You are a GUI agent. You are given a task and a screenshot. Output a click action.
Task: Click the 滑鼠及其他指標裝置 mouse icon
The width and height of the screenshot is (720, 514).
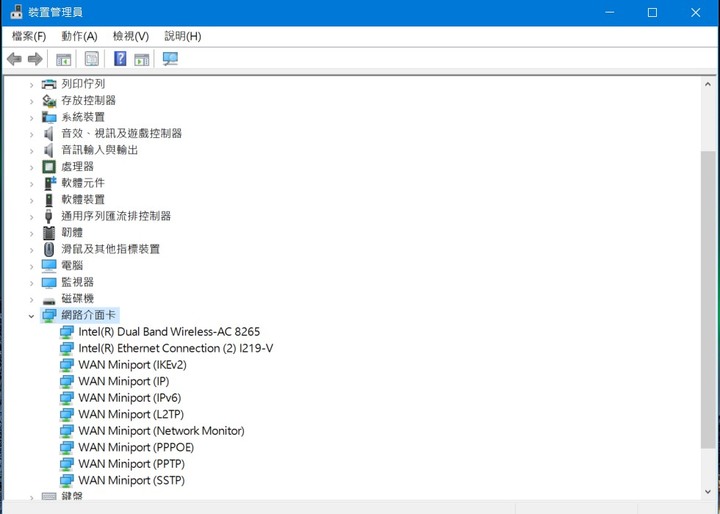49,249
